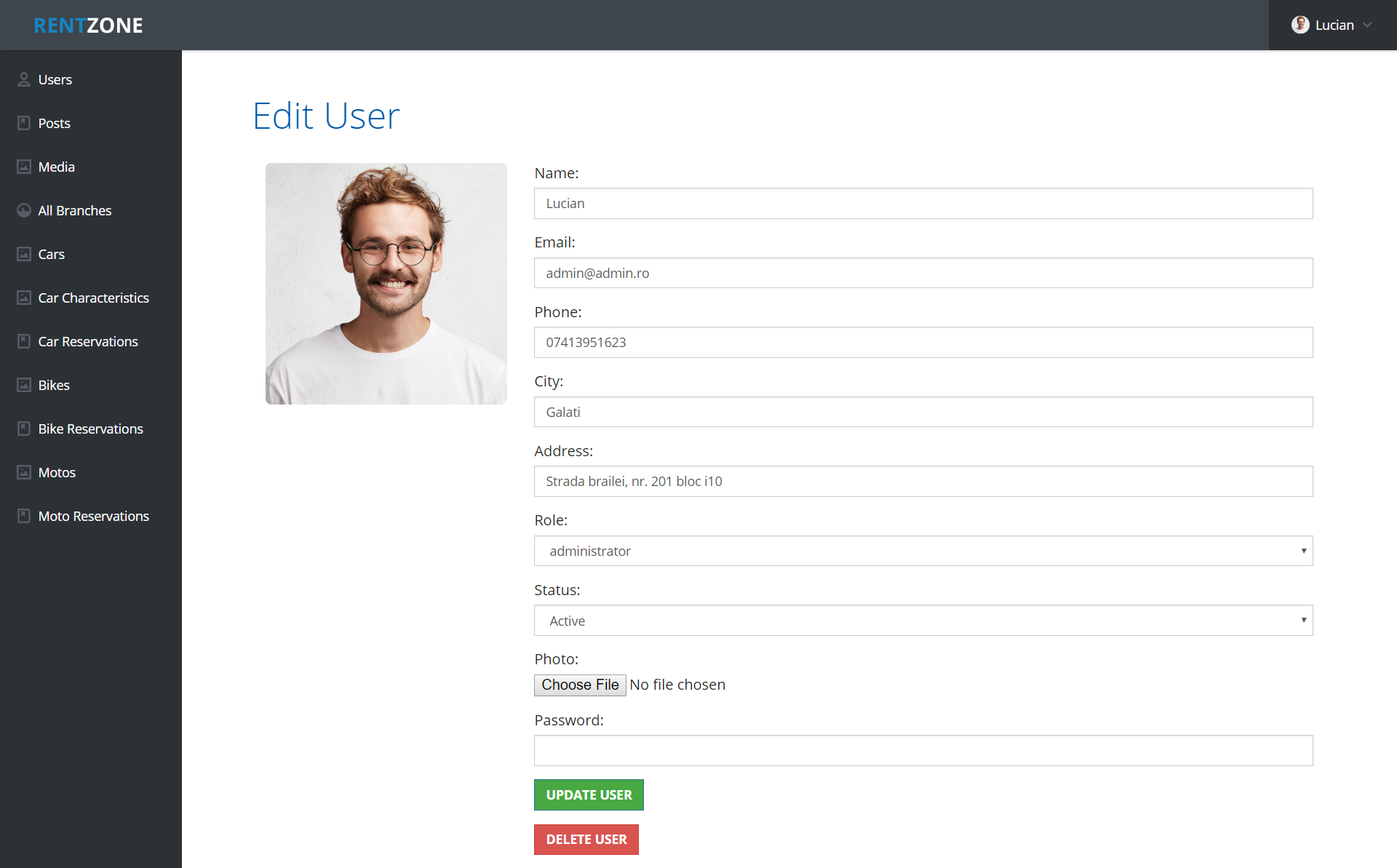Click the Bikes icon in sidebar
This screenshot has width=1397, height=868.
24,385
